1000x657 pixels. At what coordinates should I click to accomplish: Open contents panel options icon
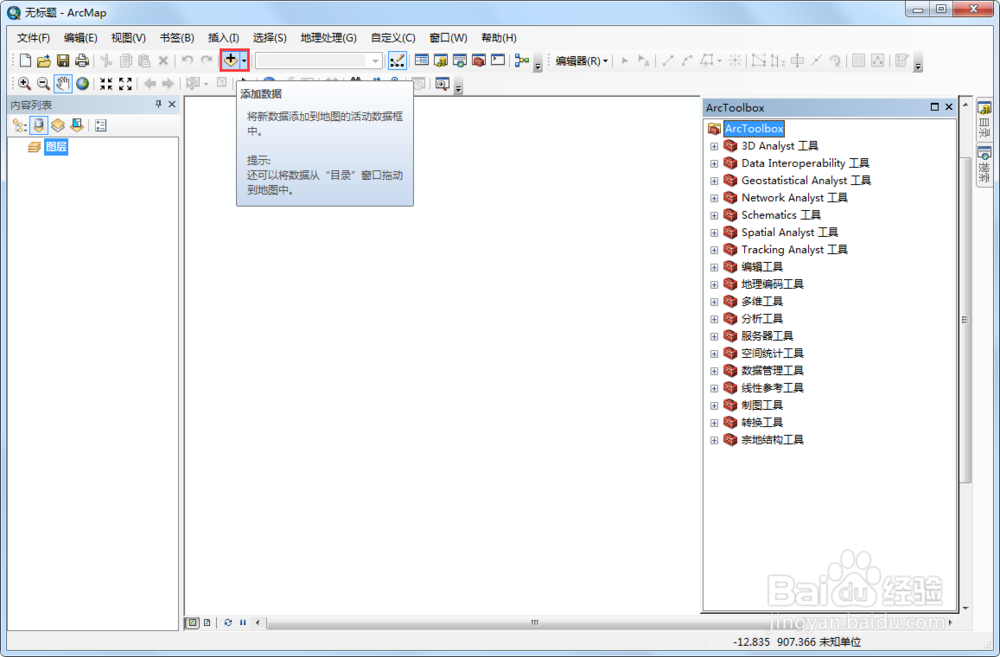coord(101,126)
